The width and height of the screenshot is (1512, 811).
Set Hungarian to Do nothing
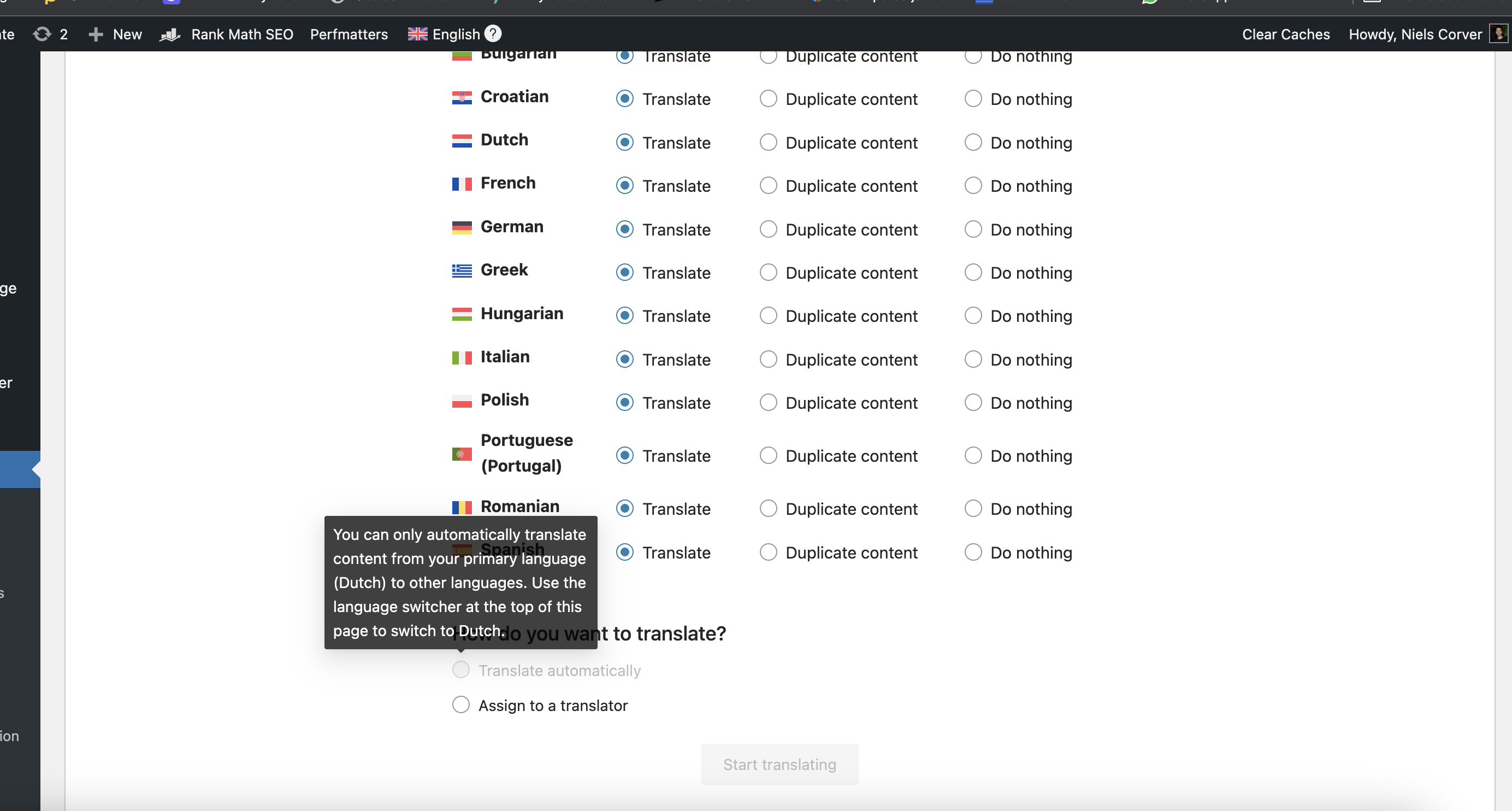[x=973, y=315]
